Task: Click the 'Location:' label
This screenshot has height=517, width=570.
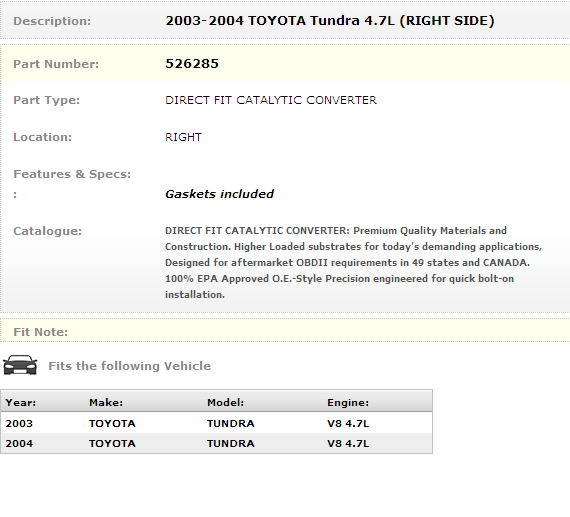Action: tap(43, 137)
